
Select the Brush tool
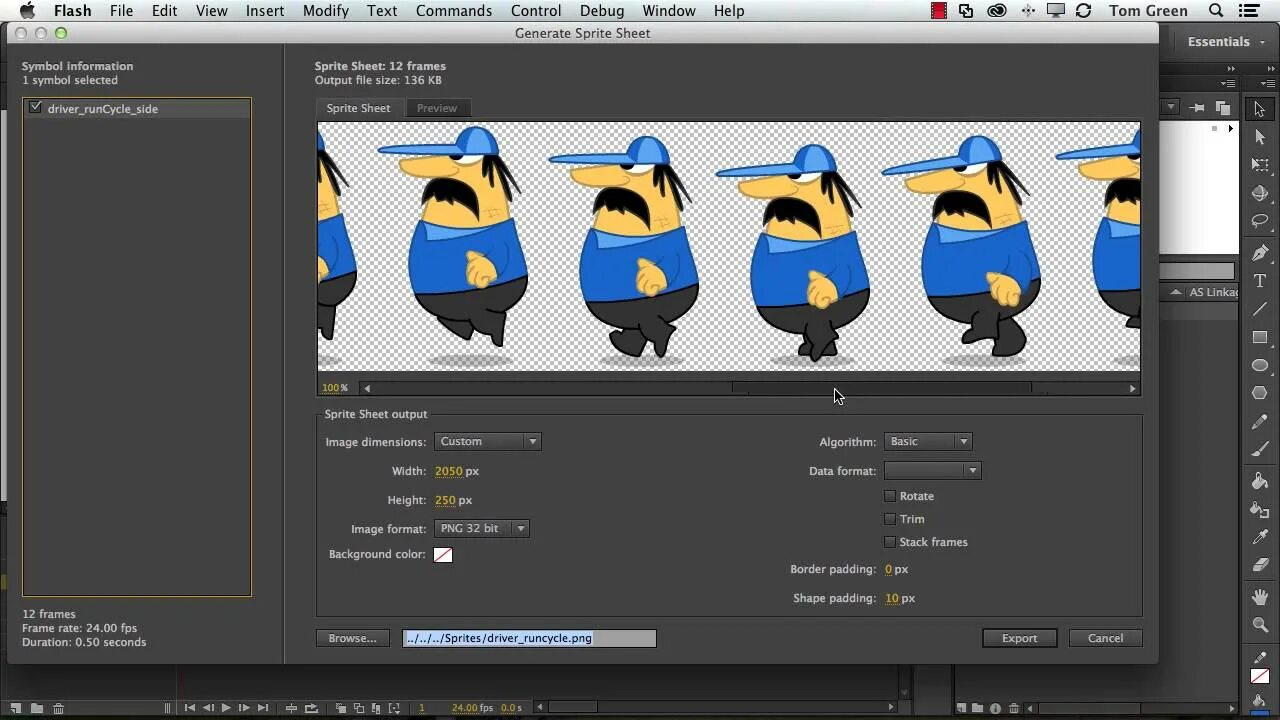click(x=1260, y=451)
